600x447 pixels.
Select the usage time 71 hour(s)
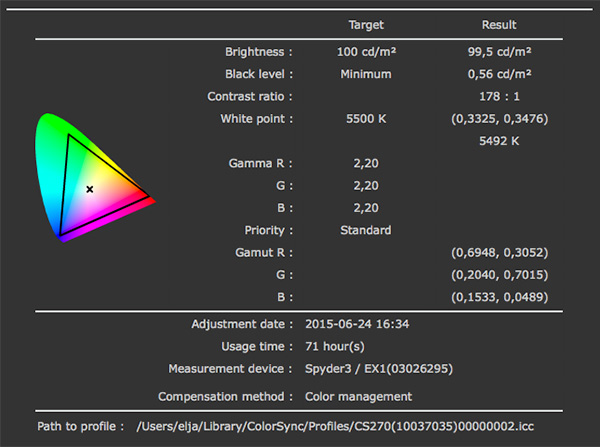coord(335,346)
